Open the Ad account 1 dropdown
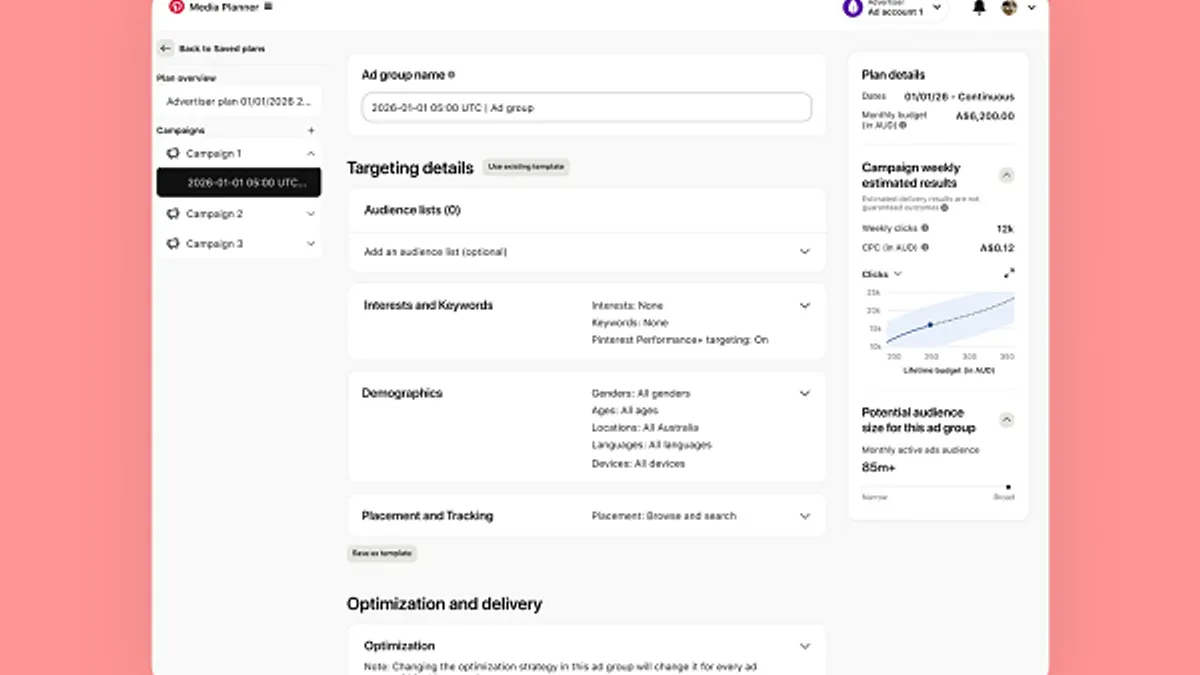 [x=936, y=9]
